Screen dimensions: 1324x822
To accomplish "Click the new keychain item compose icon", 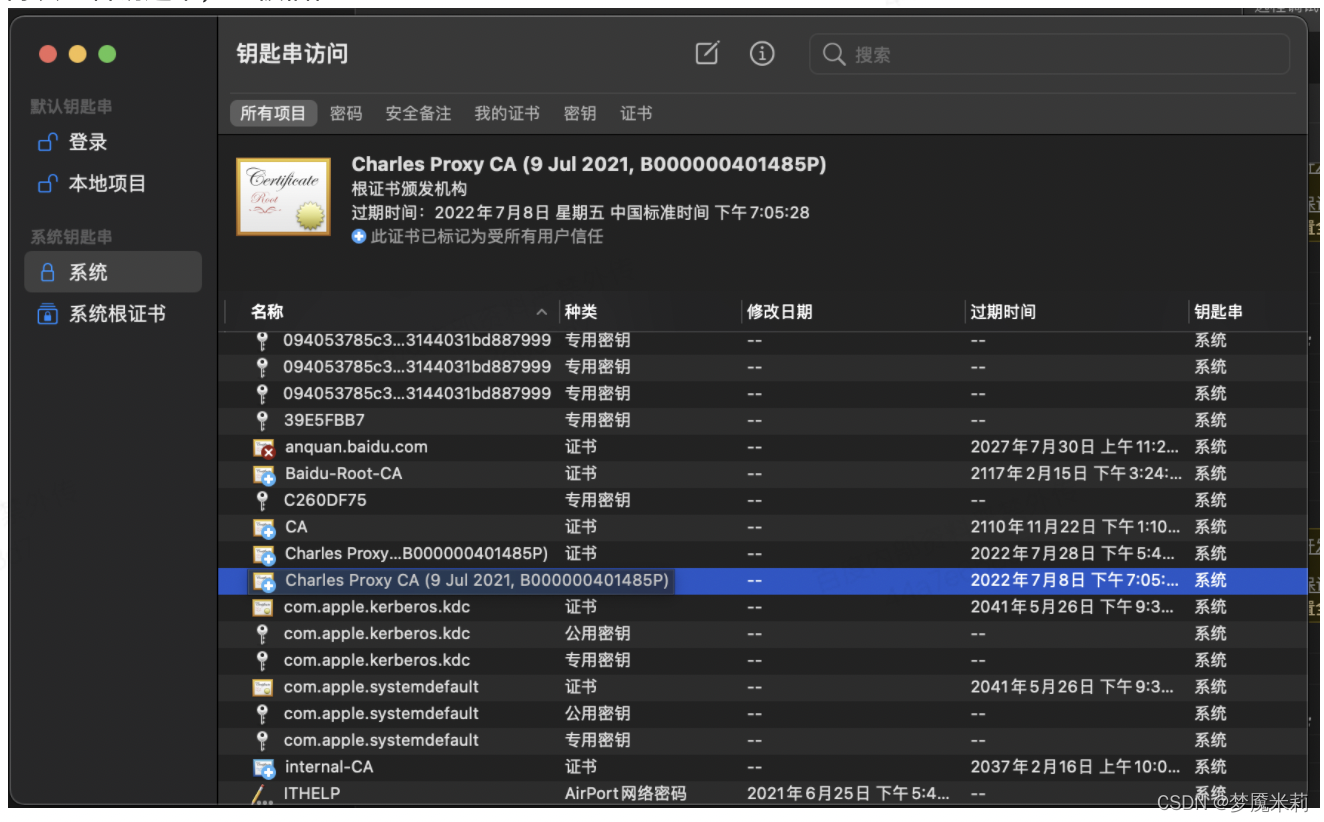I will tap(707, 54).
